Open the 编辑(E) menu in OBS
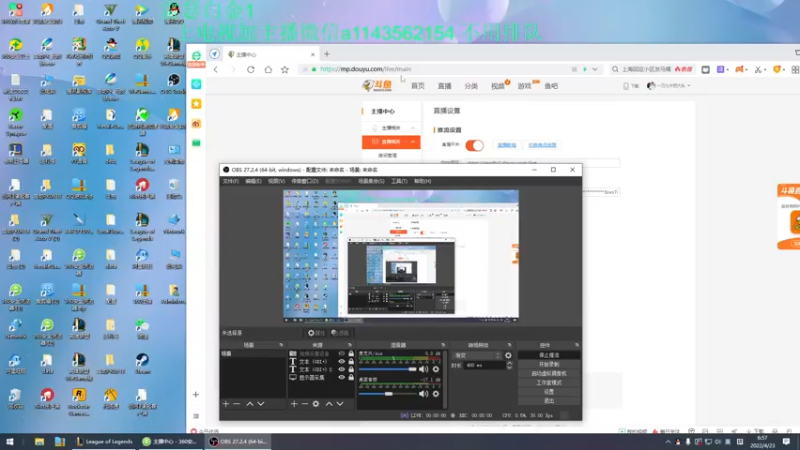This screenshot has height=450, width=800. [253, 181]
